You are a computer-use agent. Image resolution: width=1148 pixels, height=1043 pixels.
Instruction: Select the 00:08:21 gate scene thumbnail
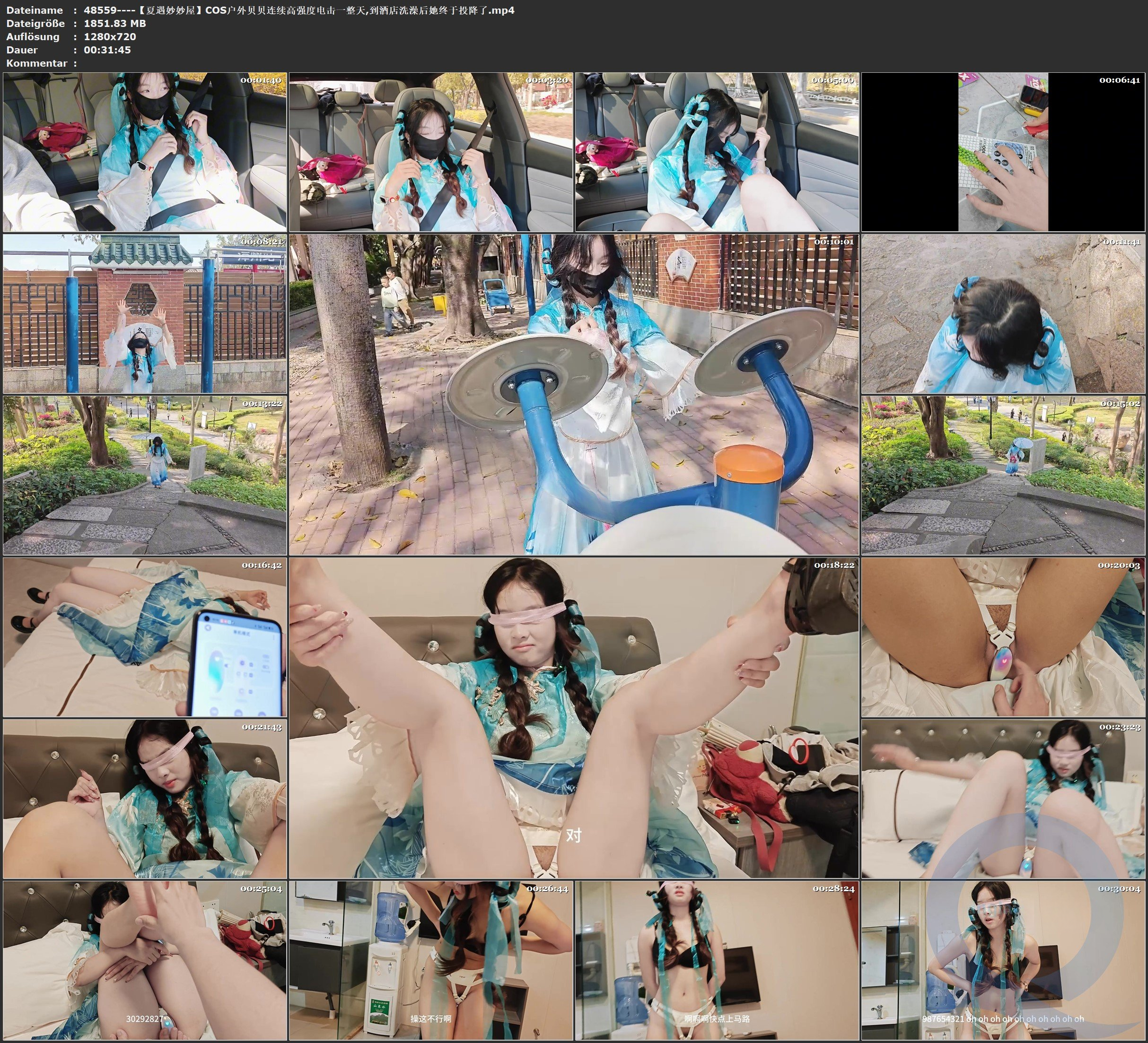[145, 313]
